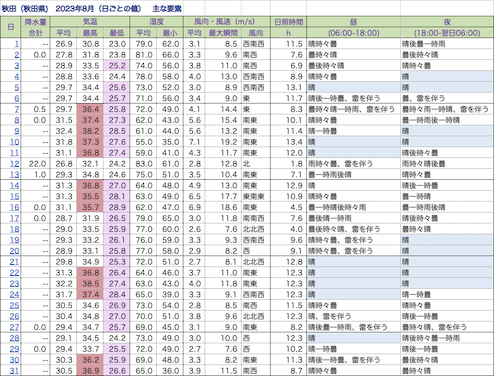494x376 pixels.
Task: Click the 83.0 average humidity on day 12
Action: [144, 164]
